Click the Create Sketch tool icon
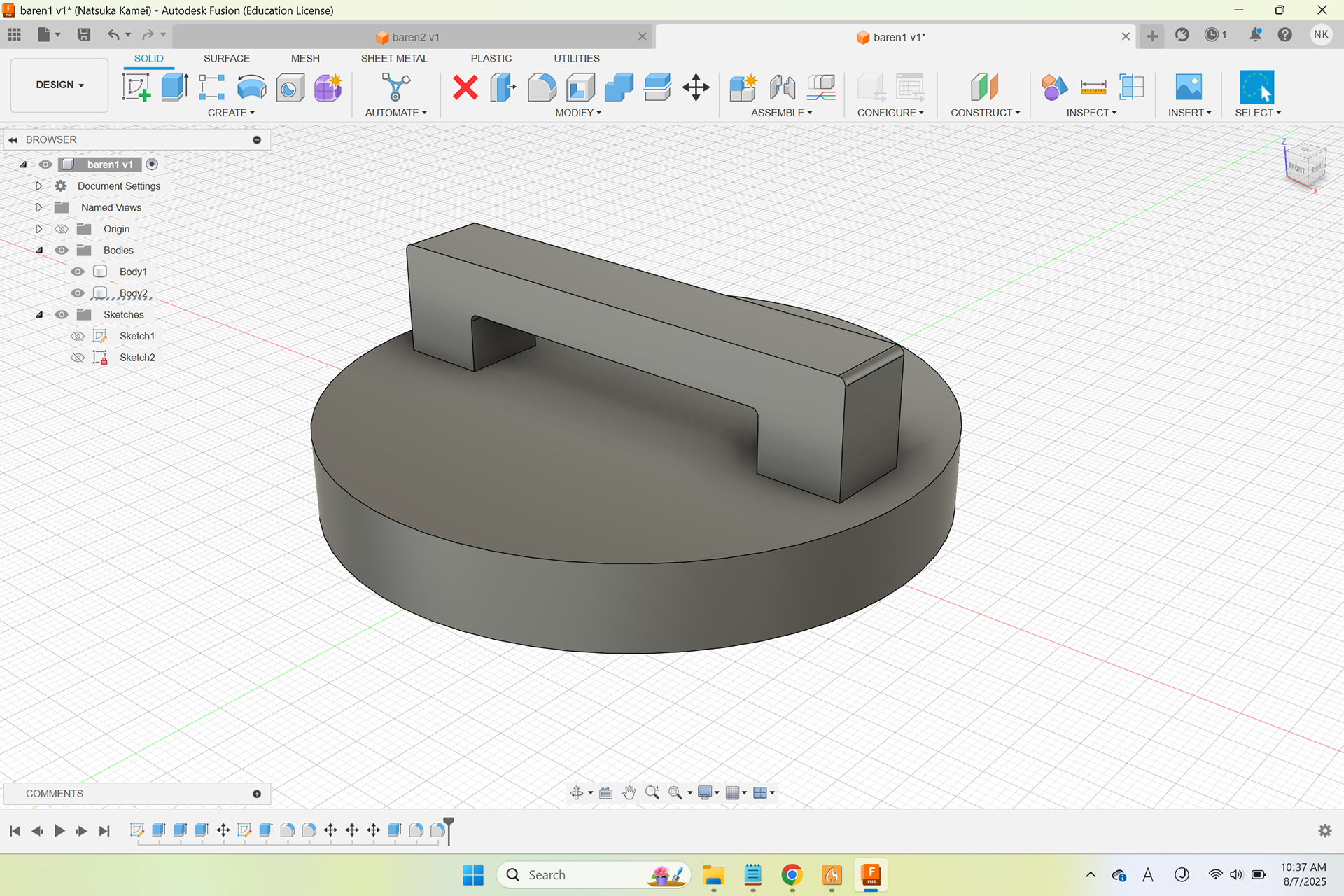 tap(136, 87)
